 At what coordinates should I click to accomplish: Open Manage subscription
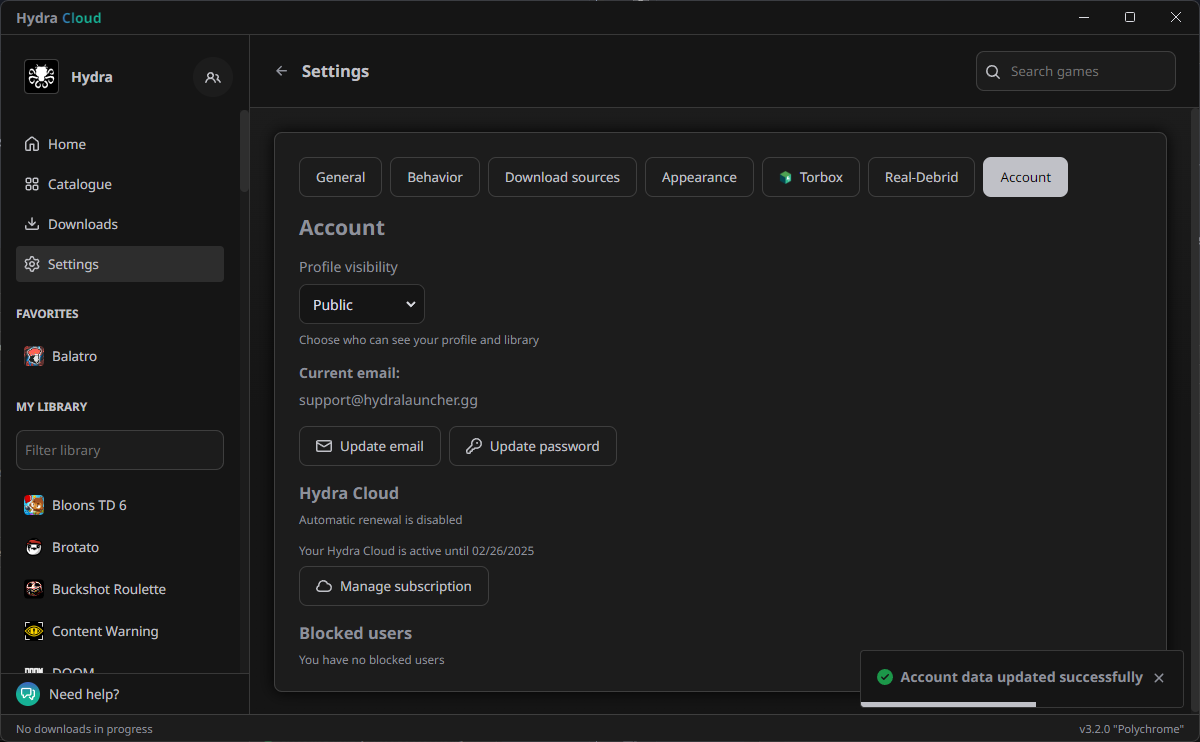click(393, 586)
